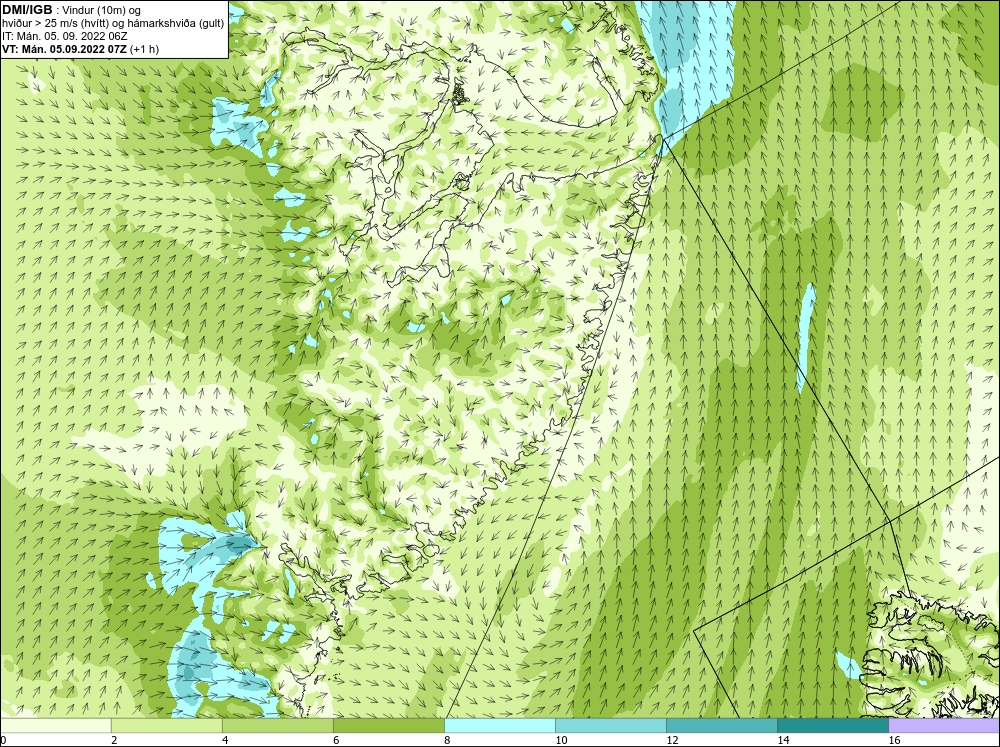
Task: Click the 'hviður > 25 m/s' legend line
Action: click(x=113, y=24)
